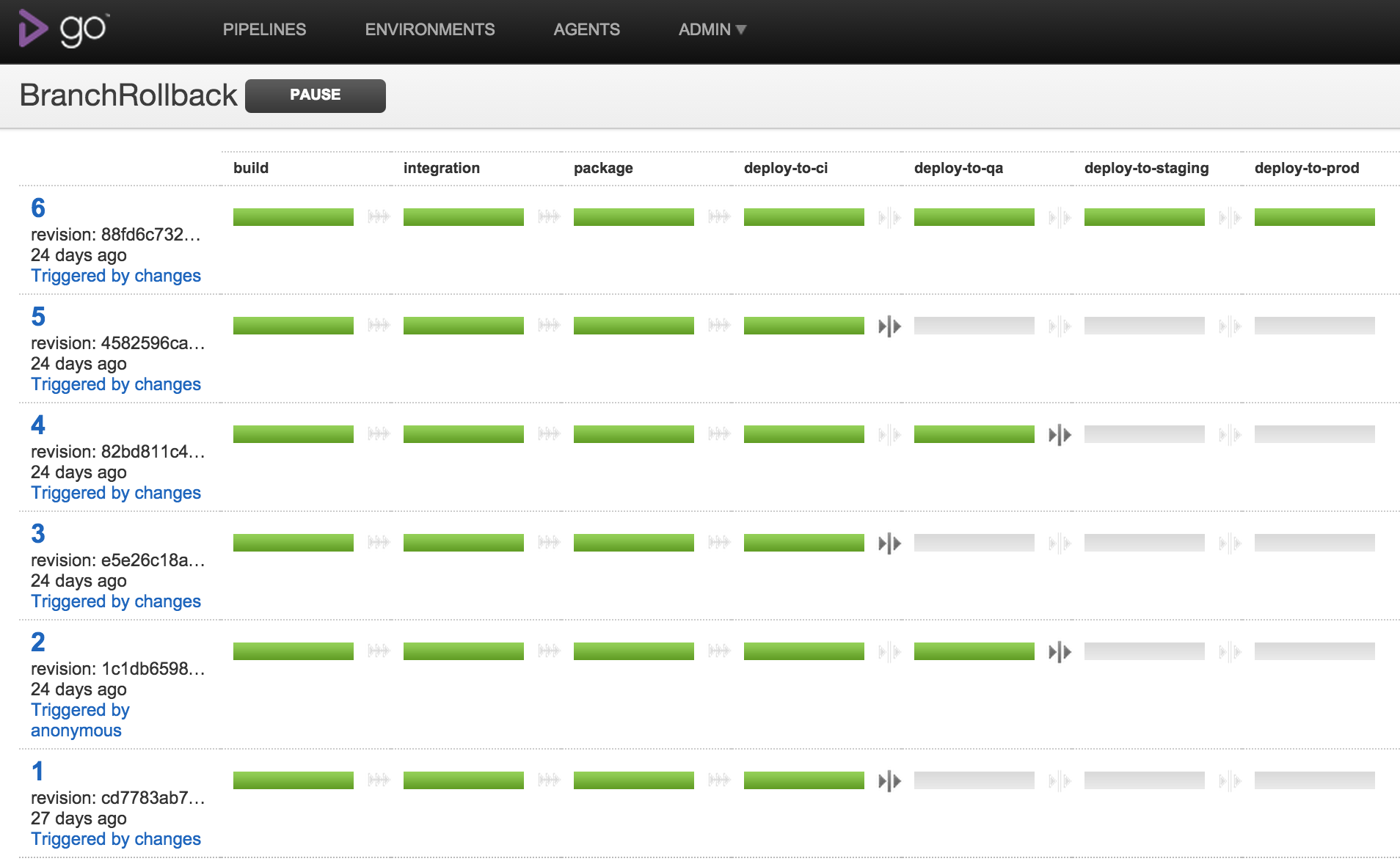This screenshot has height=864, width=1400.
Task: Click approval icon before deploy-to-prod in run 6
Action: 1230,218
